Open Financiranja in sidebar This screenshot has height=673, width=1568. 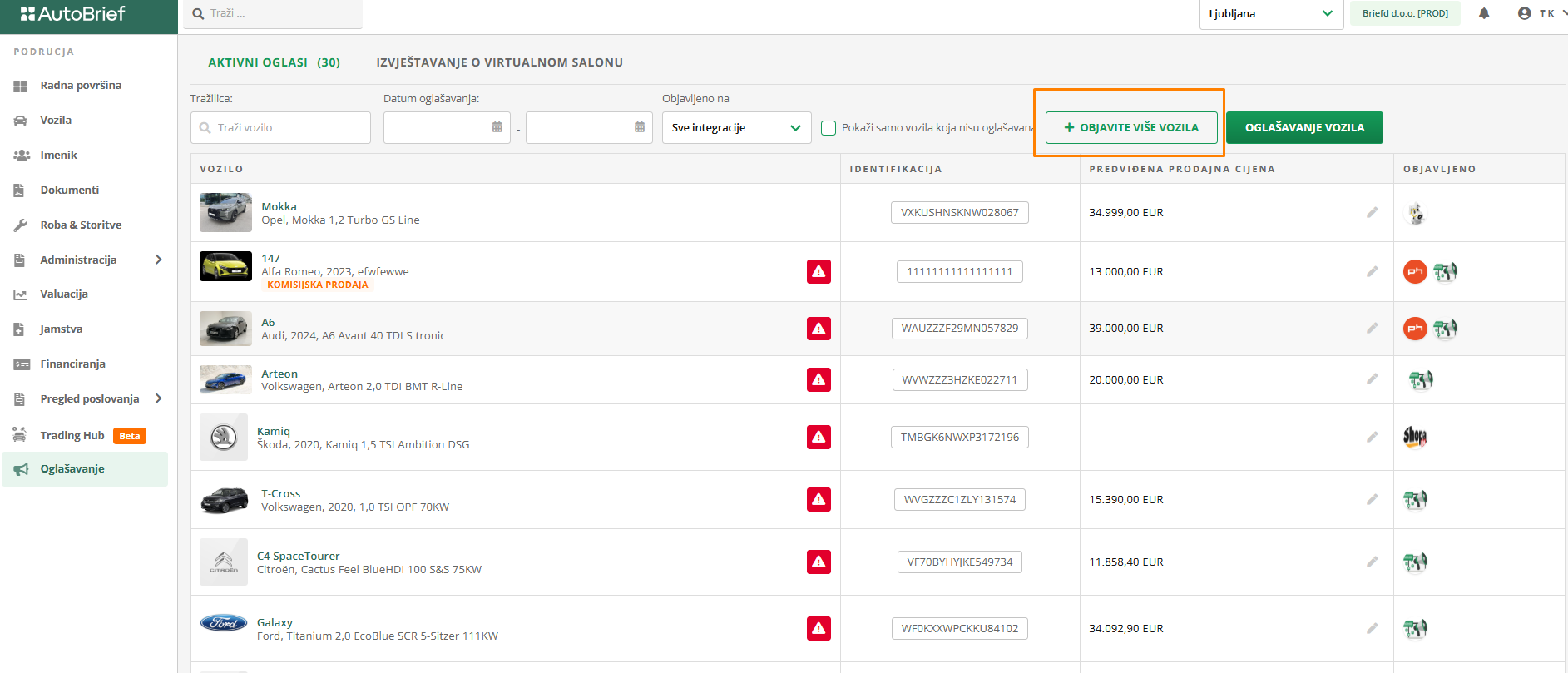coord(72,364)
